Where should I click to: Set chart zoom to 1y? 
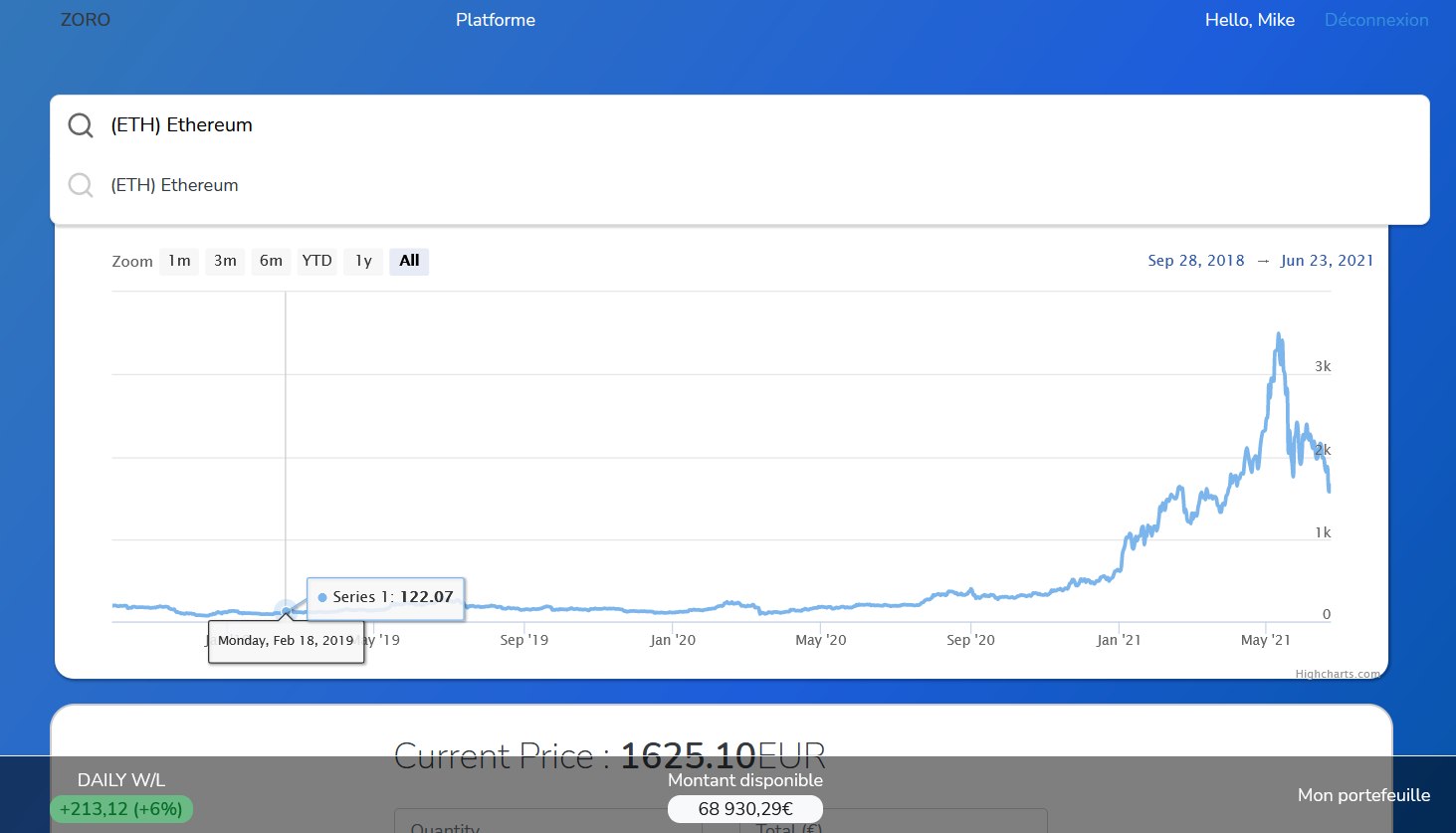[x=363, y=261]
